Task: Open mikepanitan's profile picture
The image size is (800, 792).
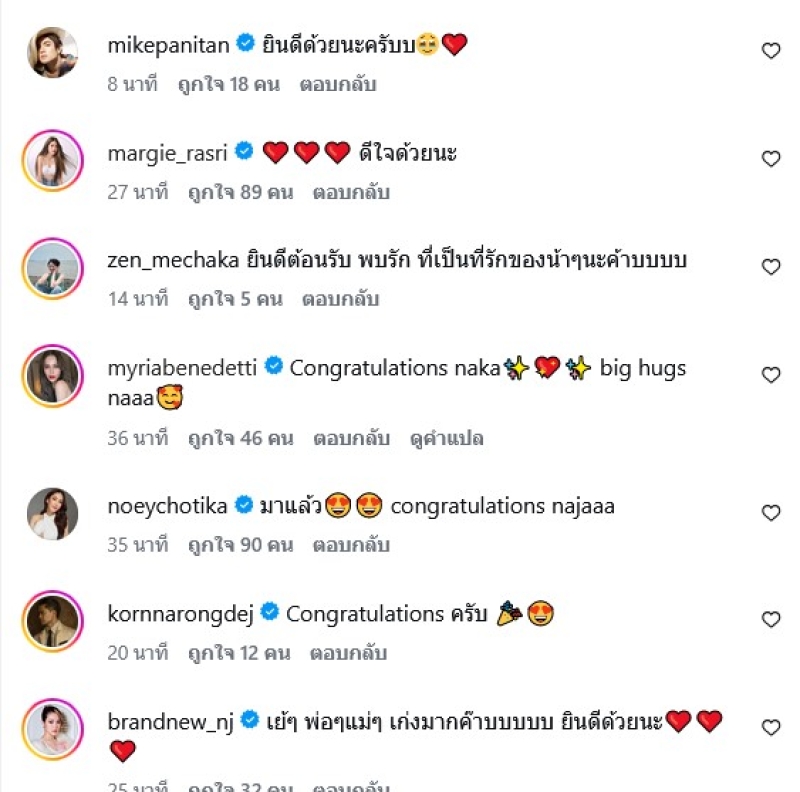Action: point(52,52)
